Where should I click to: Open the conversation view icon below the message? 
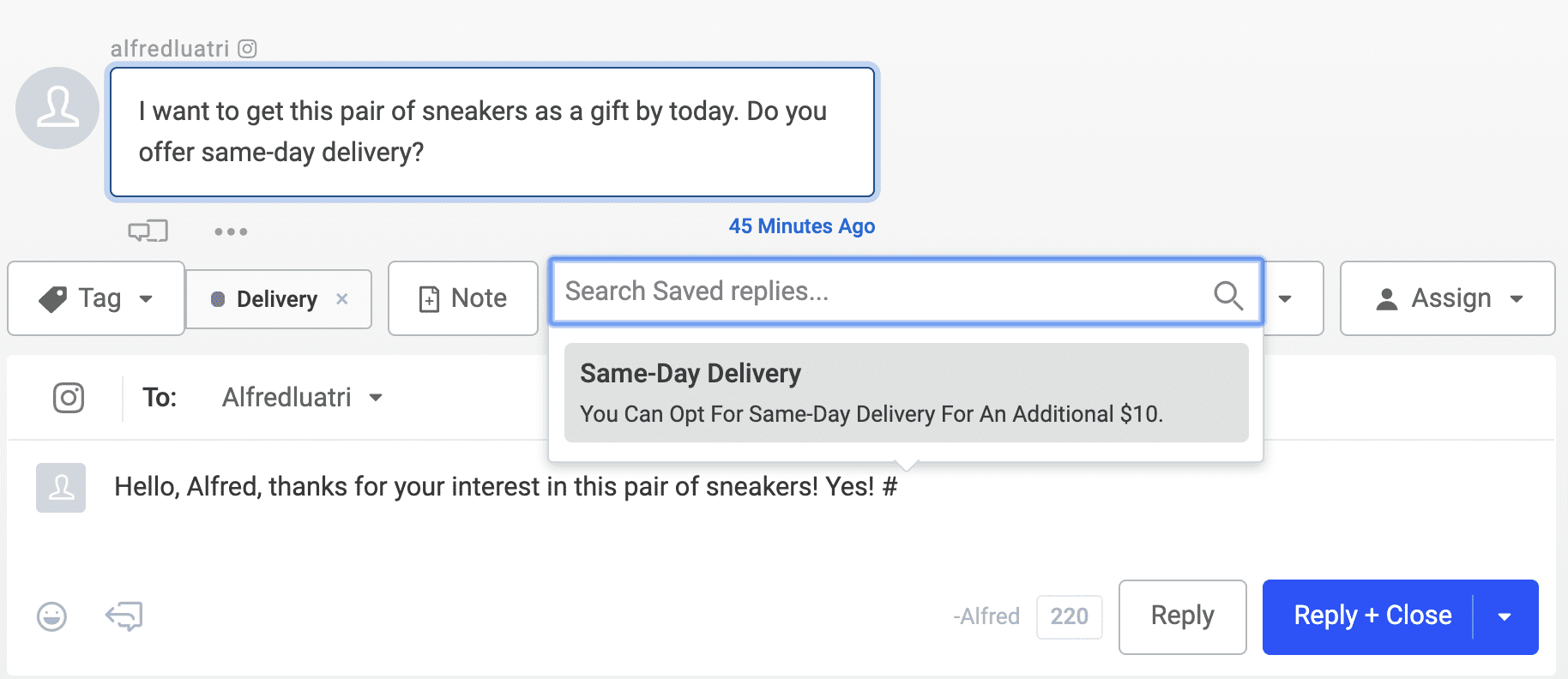[148, 230]
